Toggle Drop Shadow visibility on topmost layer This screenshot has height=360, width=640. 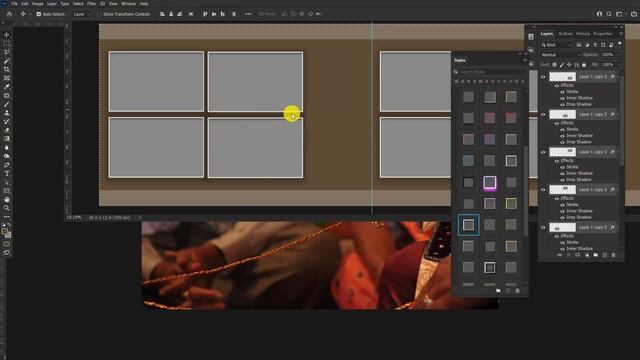(x=562, y=104)
